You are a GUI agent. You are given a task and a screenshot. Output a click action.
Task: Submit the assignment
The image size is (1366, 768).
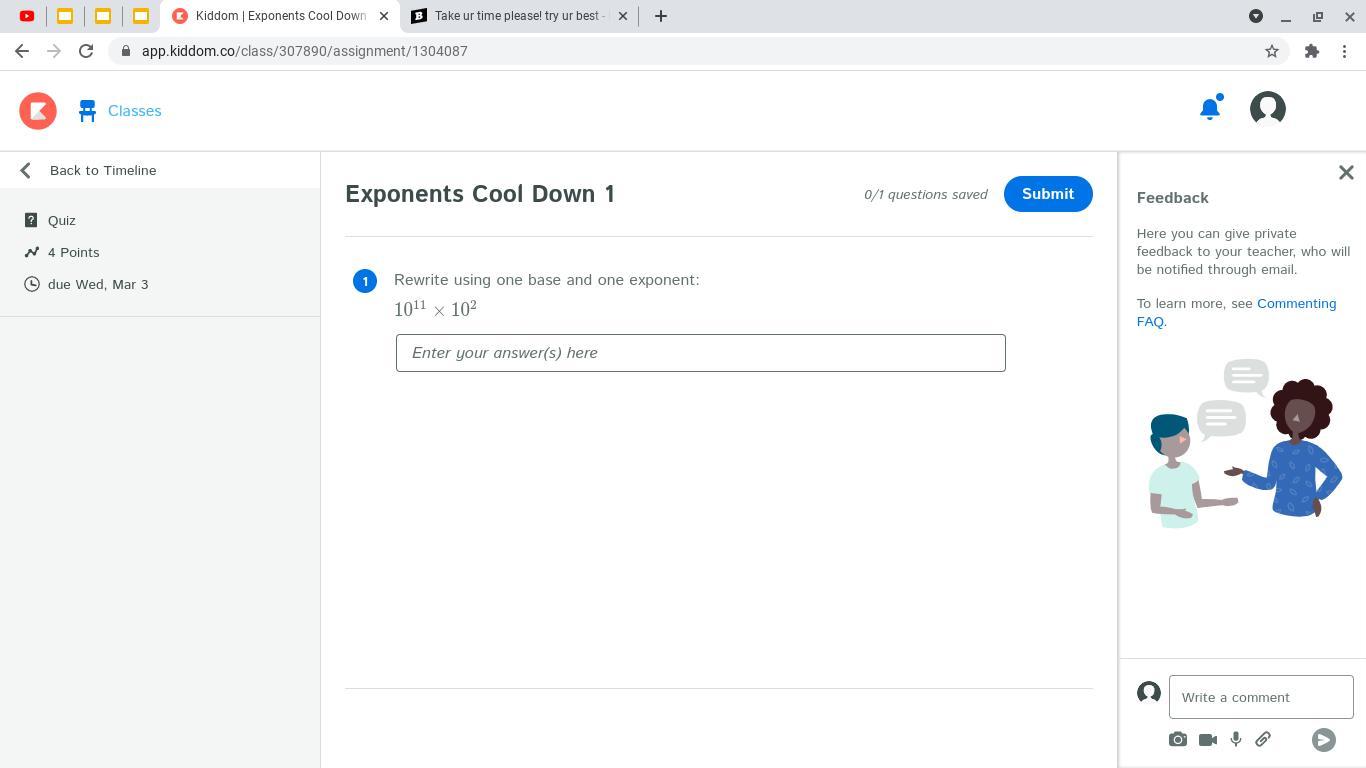click(1048, 194)
